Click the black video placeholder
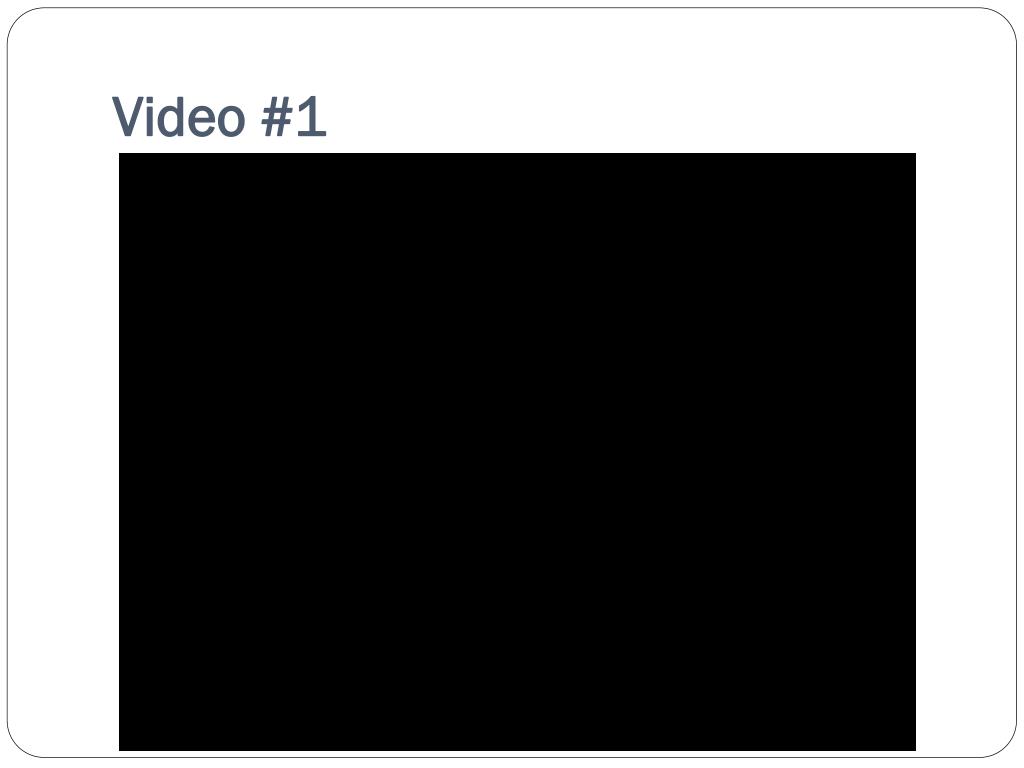 point(517,452)
